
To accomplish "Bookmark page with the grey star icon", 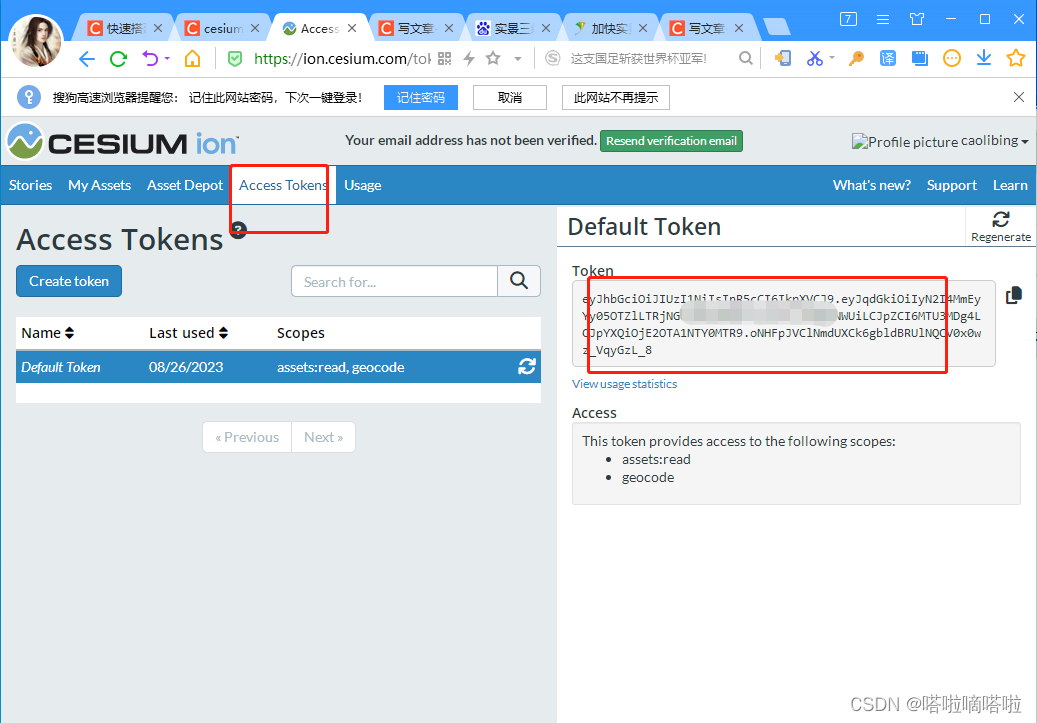I will pos(493,58).
